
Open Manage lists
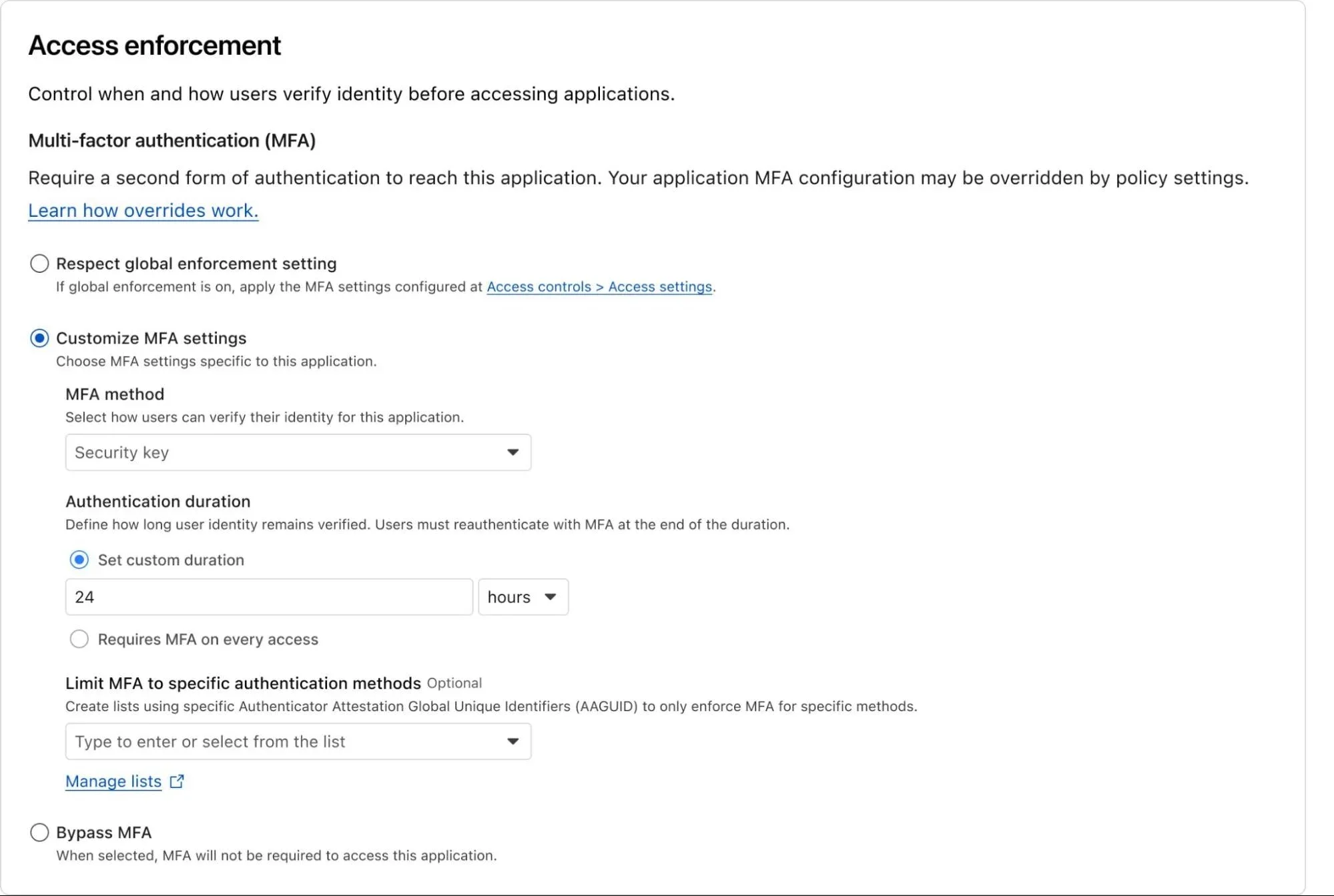pyautogui.click(x=113, y=781)
